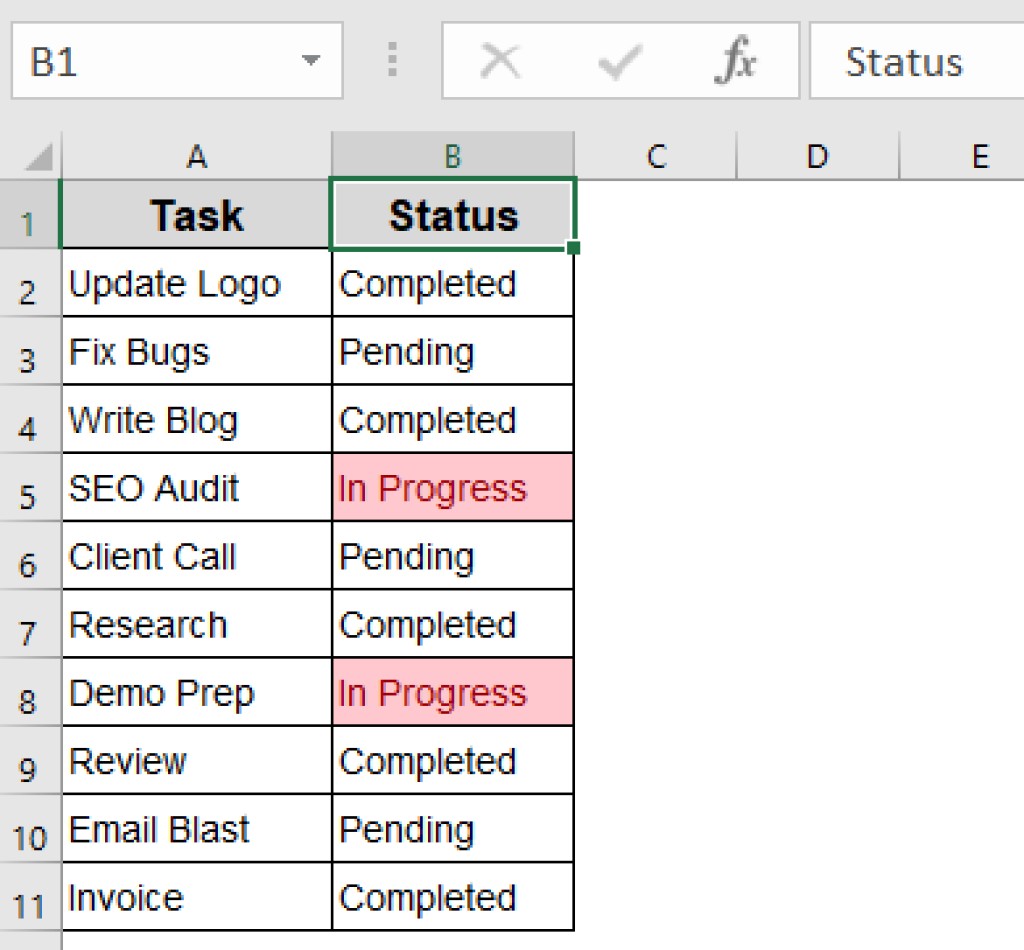Click the Cancel (X) icon beside the formula bar
The height and width of the screenshot is (950, 1024).
click(x=501, y=60)
